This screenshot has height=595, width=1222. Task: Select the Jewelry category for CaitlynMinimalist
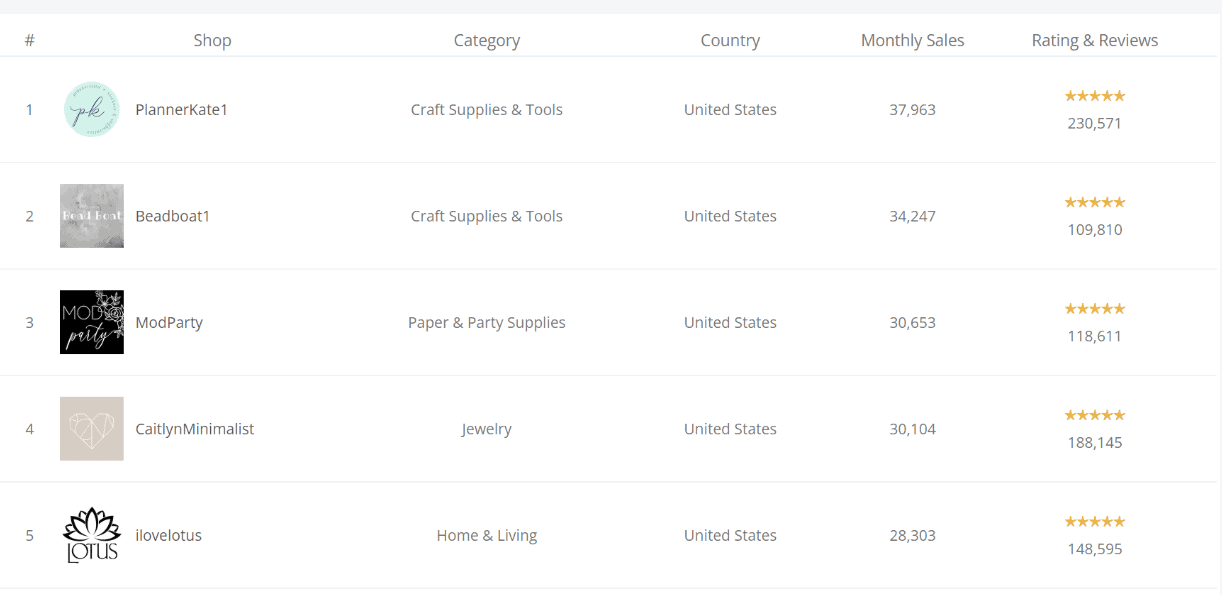pyautogui.click(x=487, y=428)
